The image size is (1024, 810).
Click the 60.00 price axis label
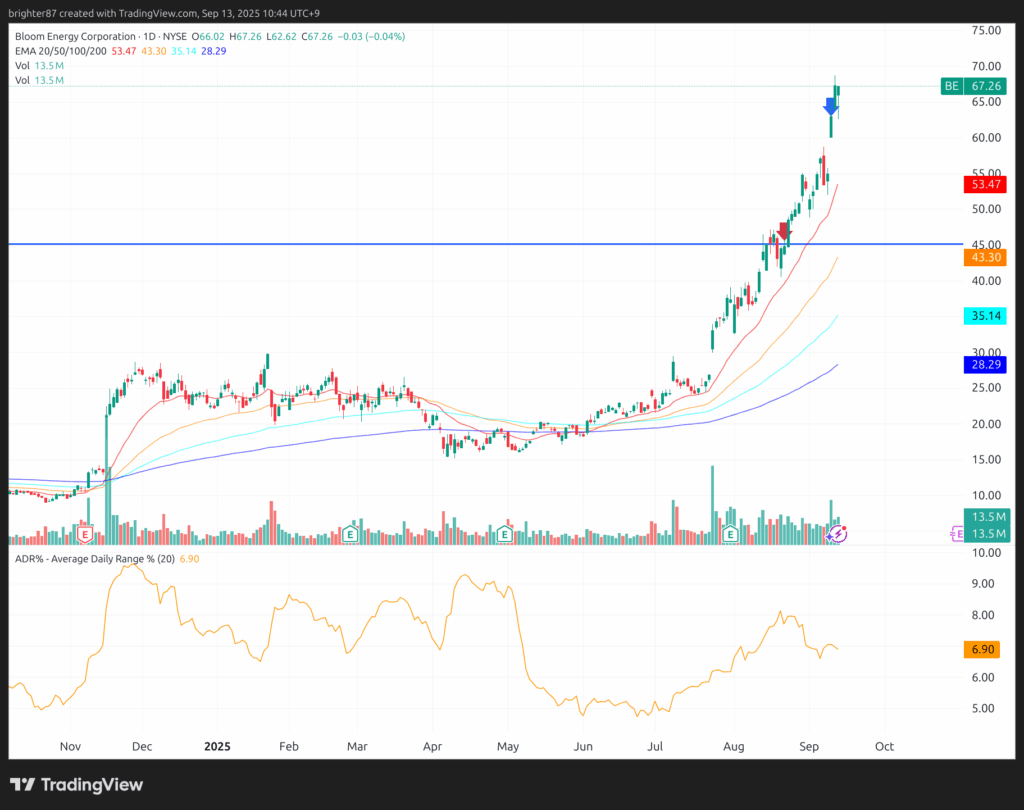(986, 138)
